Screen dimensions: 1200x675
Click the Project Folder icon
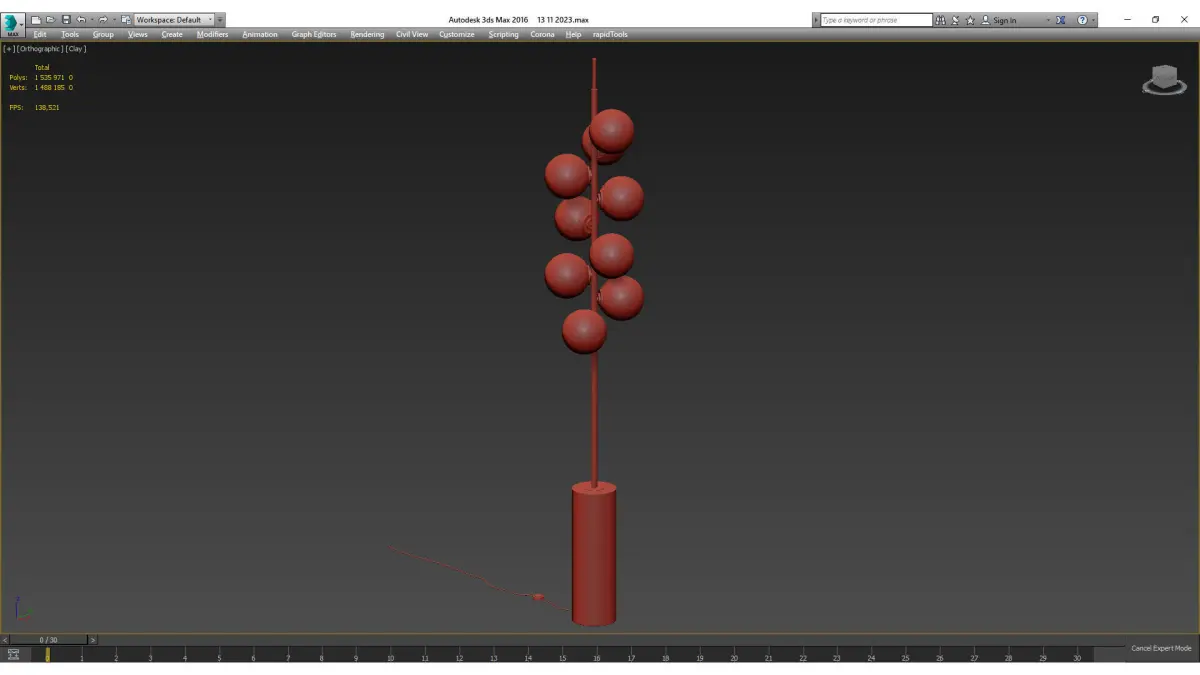(x=126, y=20)
